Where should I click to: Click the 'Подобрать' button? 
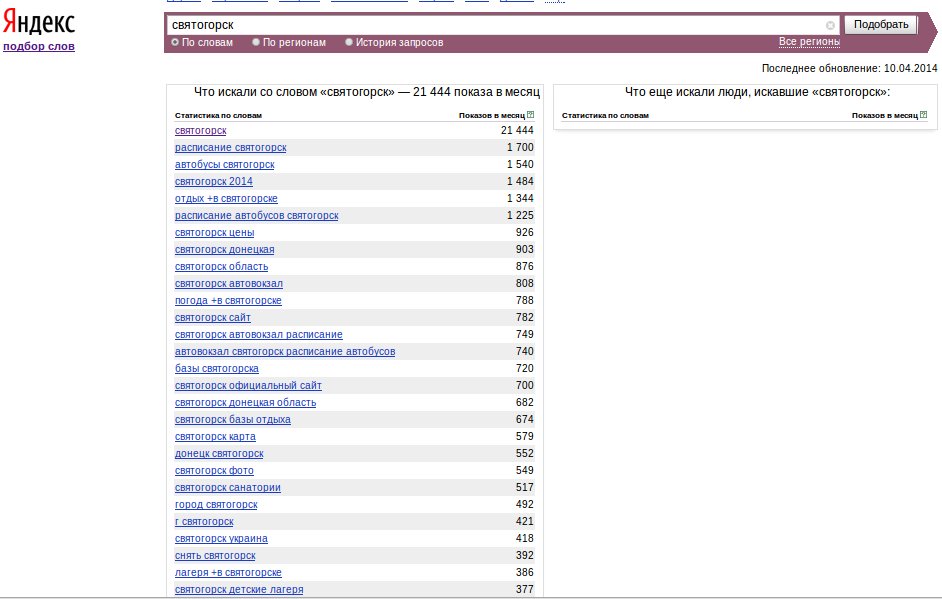[x=881, y=25]
